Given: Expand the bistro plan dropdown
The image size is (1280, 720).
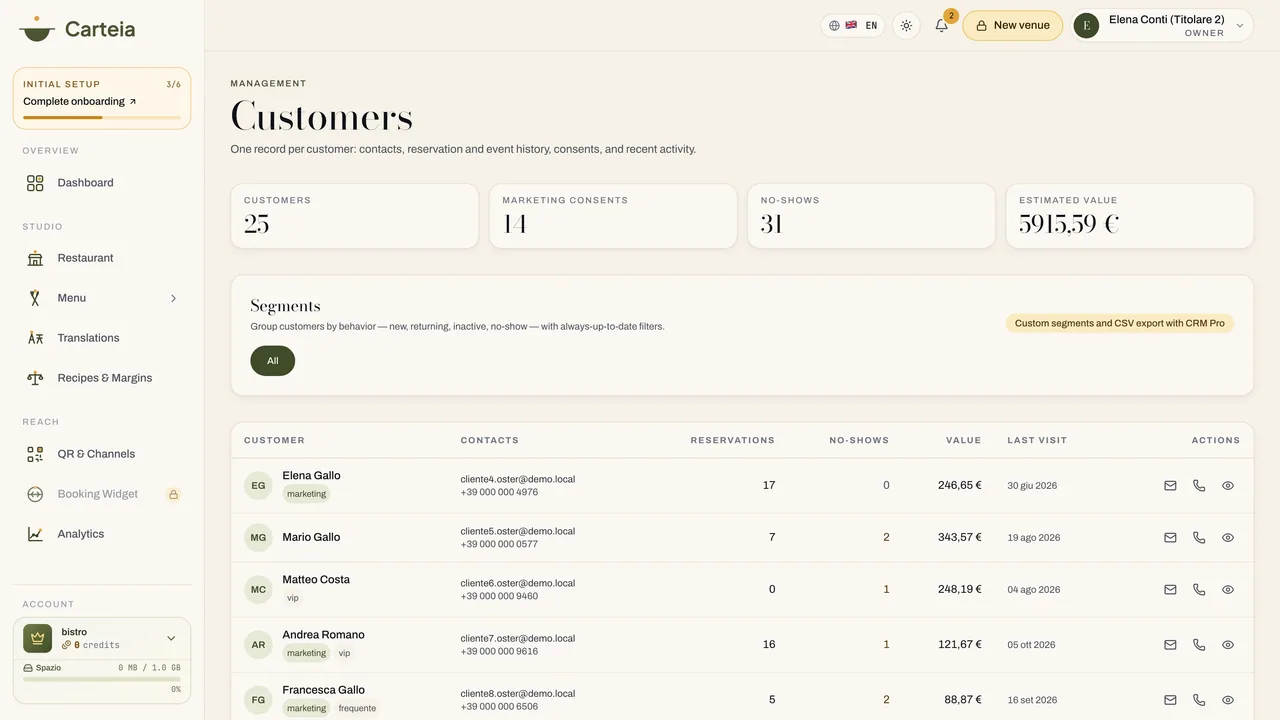Looking at the screenshot, I should [x=171, y=638].
